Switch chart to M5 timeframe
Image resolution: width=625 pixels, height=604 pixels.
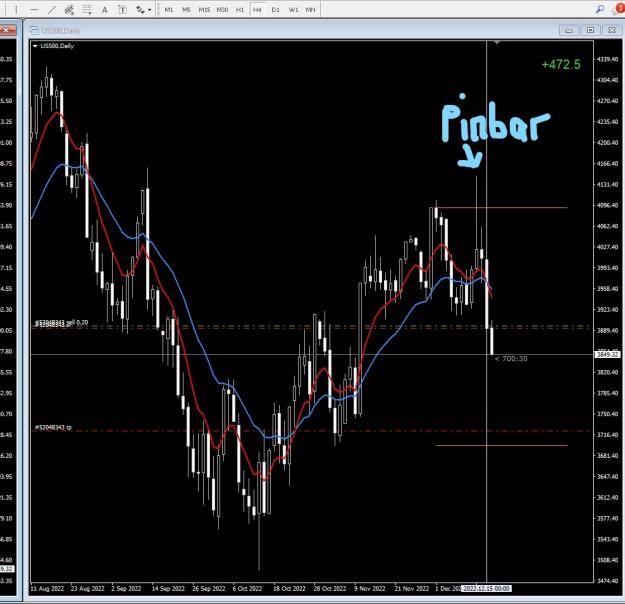click(x=186, y=10)
